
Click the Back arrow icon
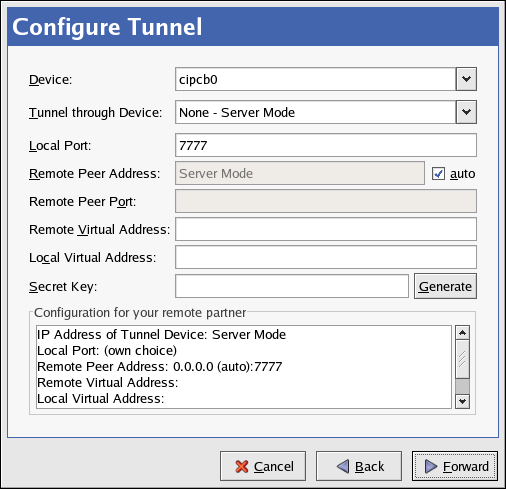tap(343, 466)
